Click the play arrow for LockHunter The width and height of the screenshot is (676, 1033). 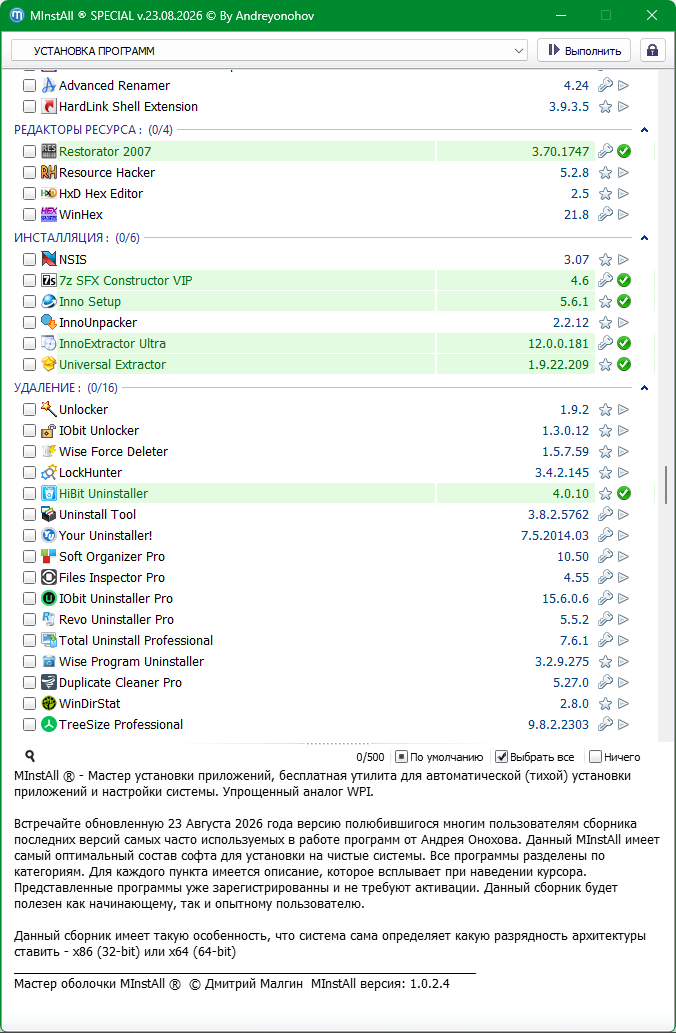coord(623,473)
